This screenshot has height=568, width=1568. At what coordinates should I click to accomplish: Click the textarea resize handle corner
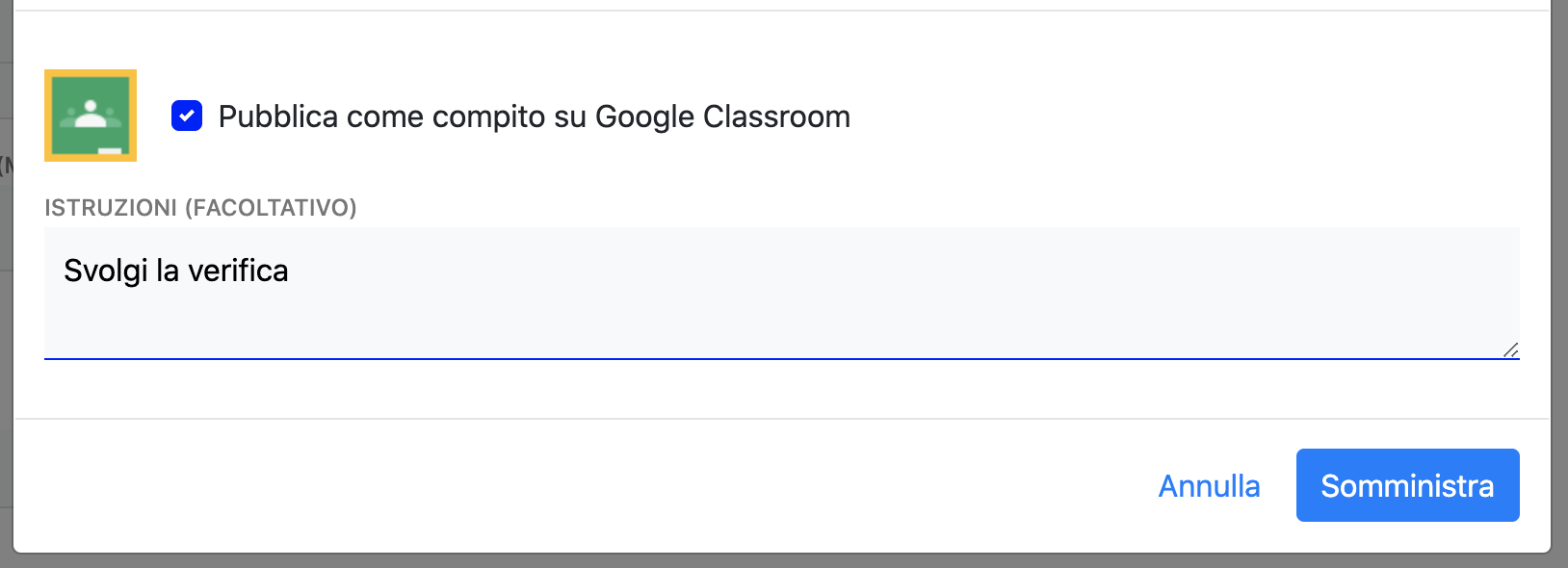[1511, 349]
